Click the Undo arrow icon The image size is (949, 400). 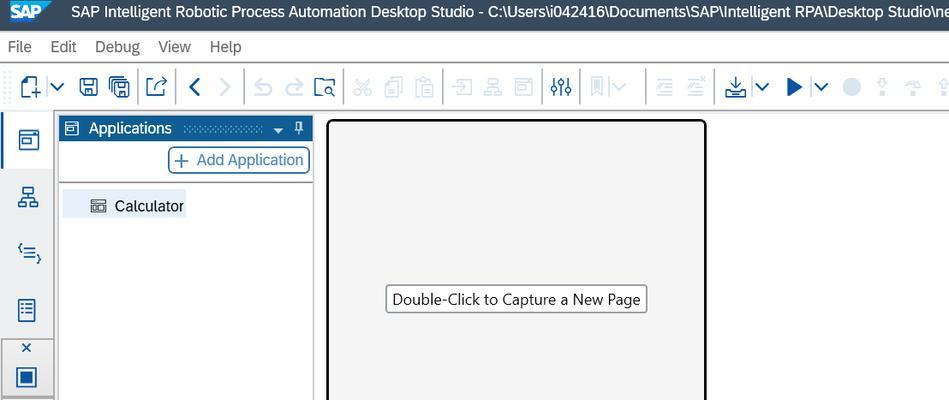pyautogui.click(x=263, y=88)
